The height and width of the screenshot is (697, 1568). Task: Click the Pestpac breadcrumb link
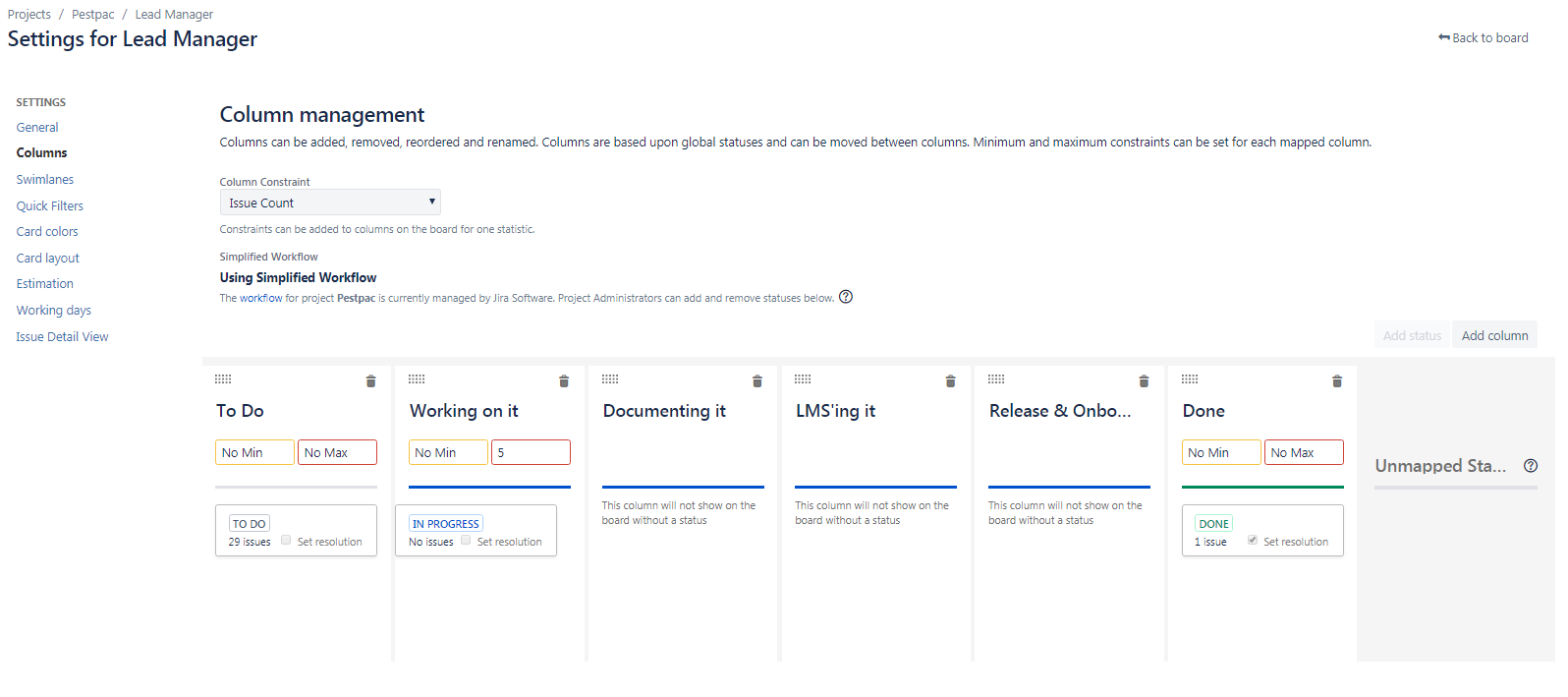(x=93, y=15)
